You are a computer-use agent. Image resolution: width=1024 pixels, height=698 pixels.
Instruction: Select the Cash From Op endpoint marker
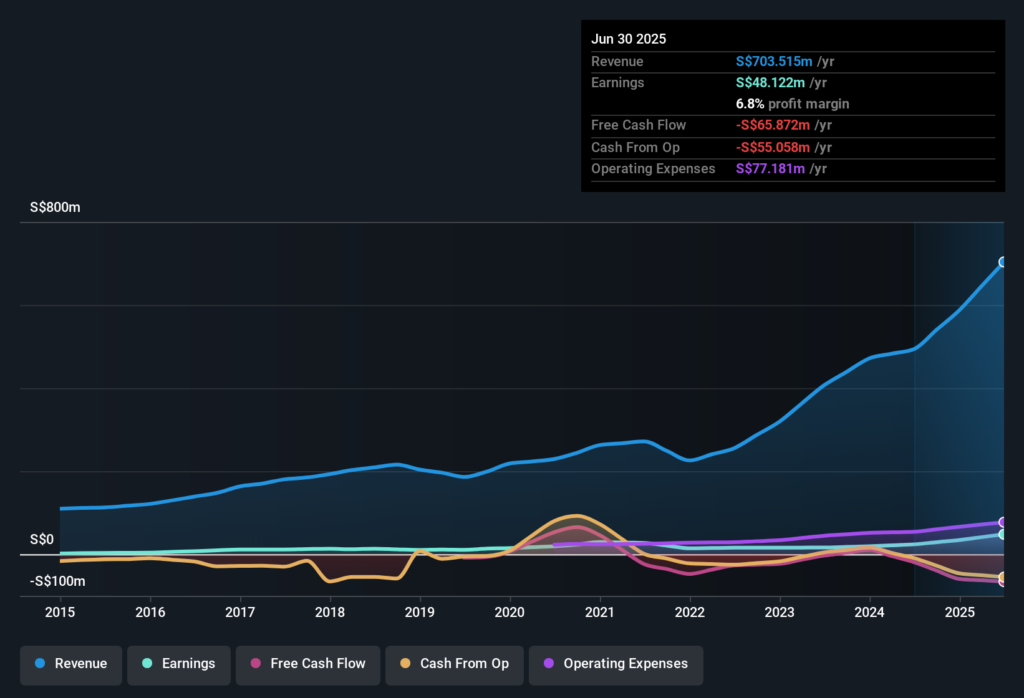[x=1002, y=577]
